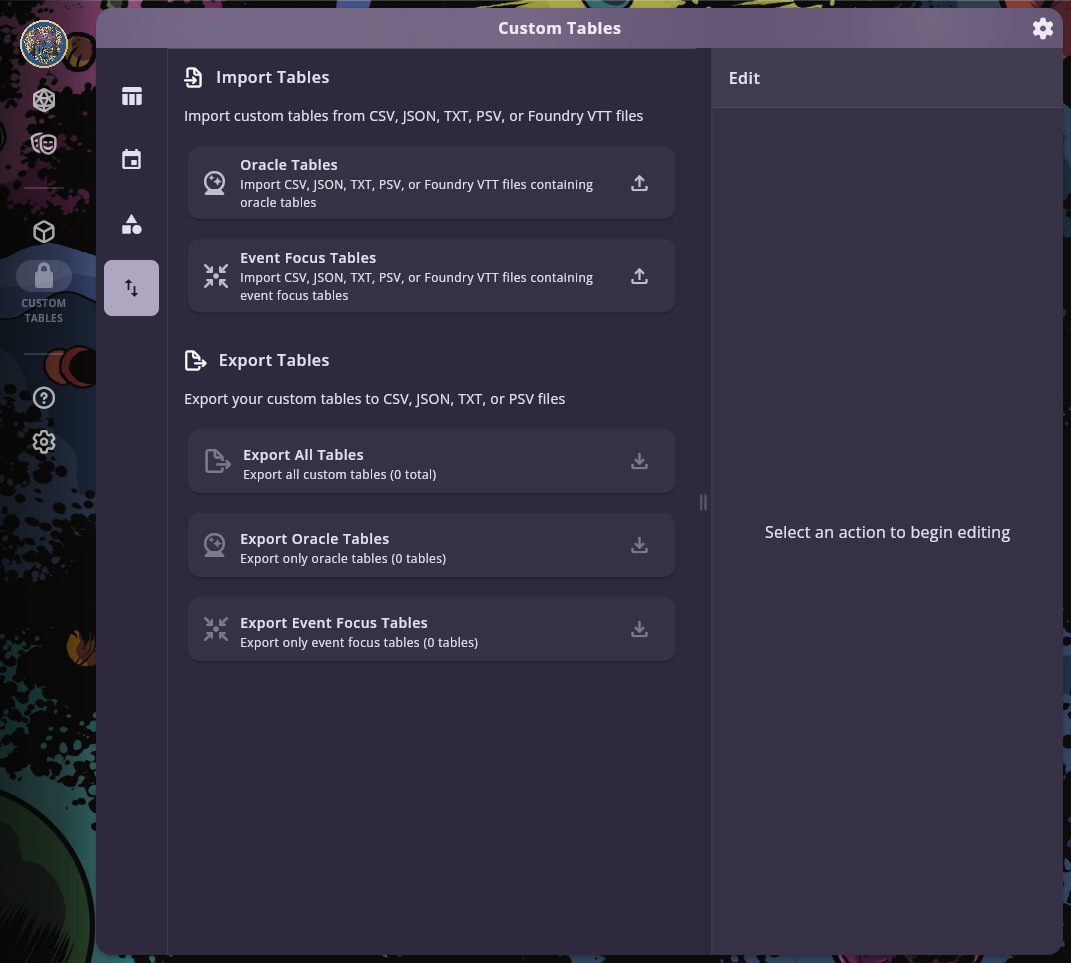Click the file export icon on Export All Tables

(x=218, y=461)
